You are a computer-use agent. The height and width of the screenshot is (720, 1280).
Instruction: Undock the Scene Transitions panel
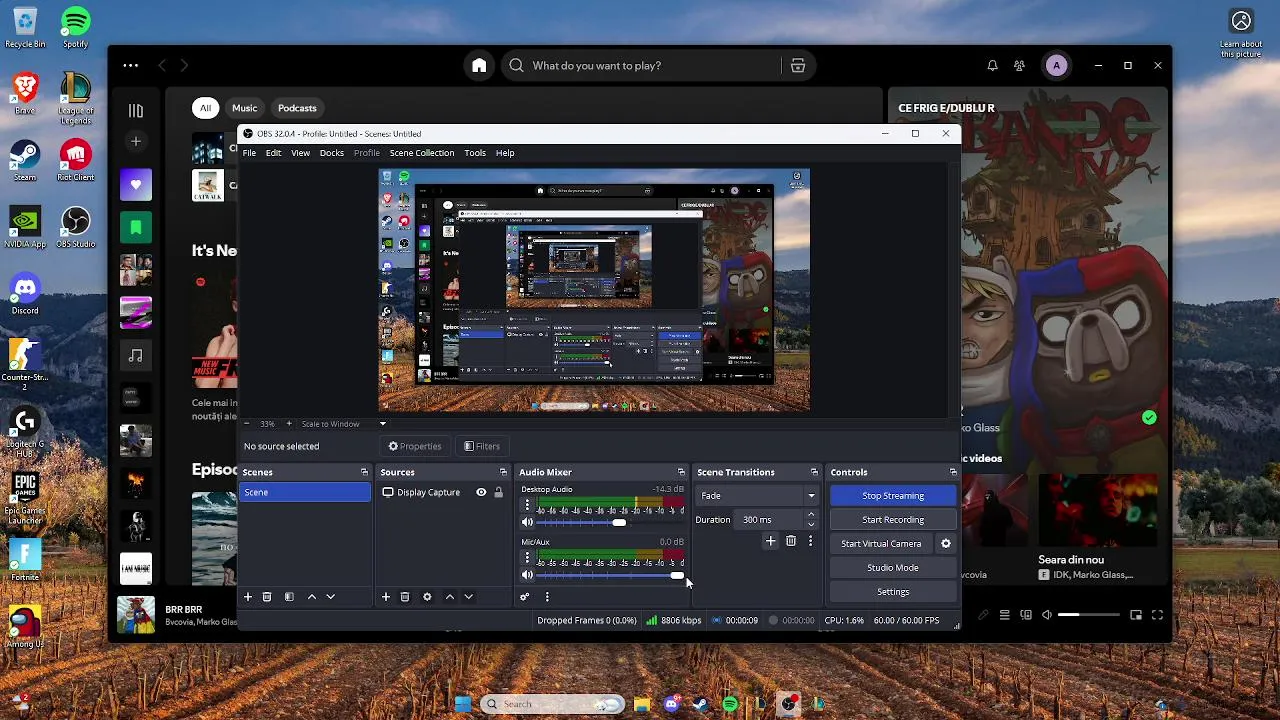tap(814, 472)
